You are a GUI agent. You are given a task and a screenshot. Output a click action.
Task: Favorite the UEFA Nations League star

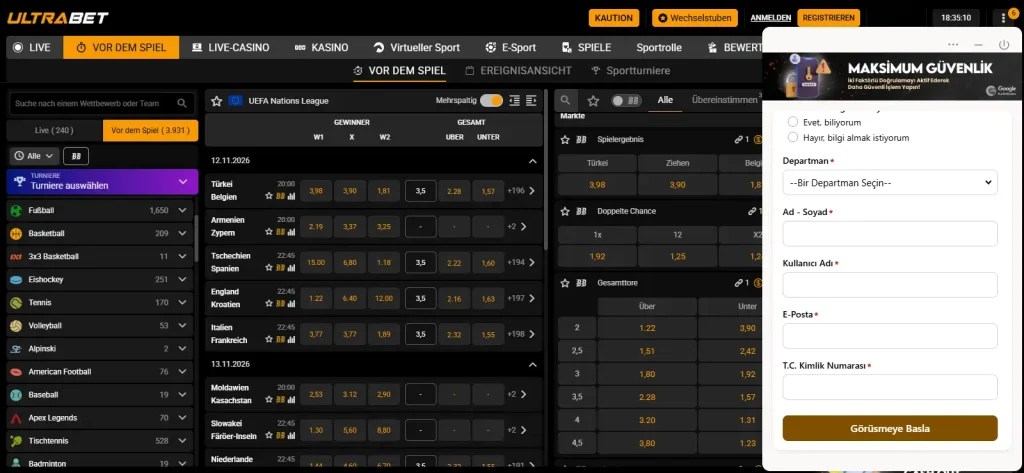click(x=217, y=101)
